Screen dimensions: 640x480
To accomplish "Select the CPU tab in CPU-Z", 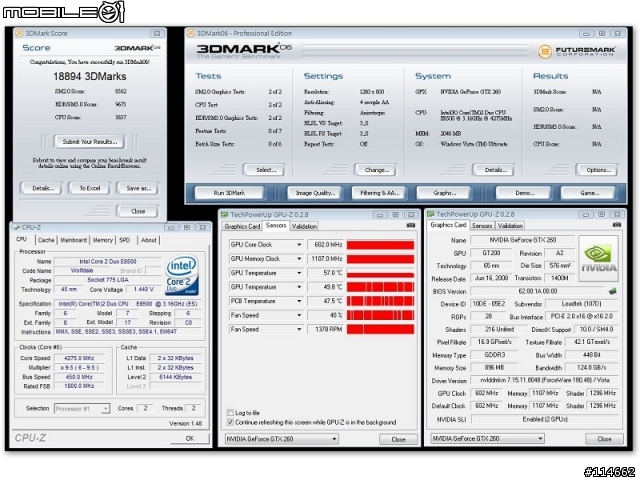I will [22, 240].
